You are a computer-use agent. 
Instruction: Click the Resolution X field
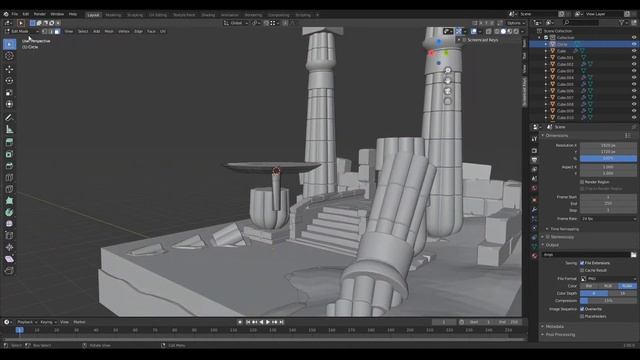tap(608, 145)
